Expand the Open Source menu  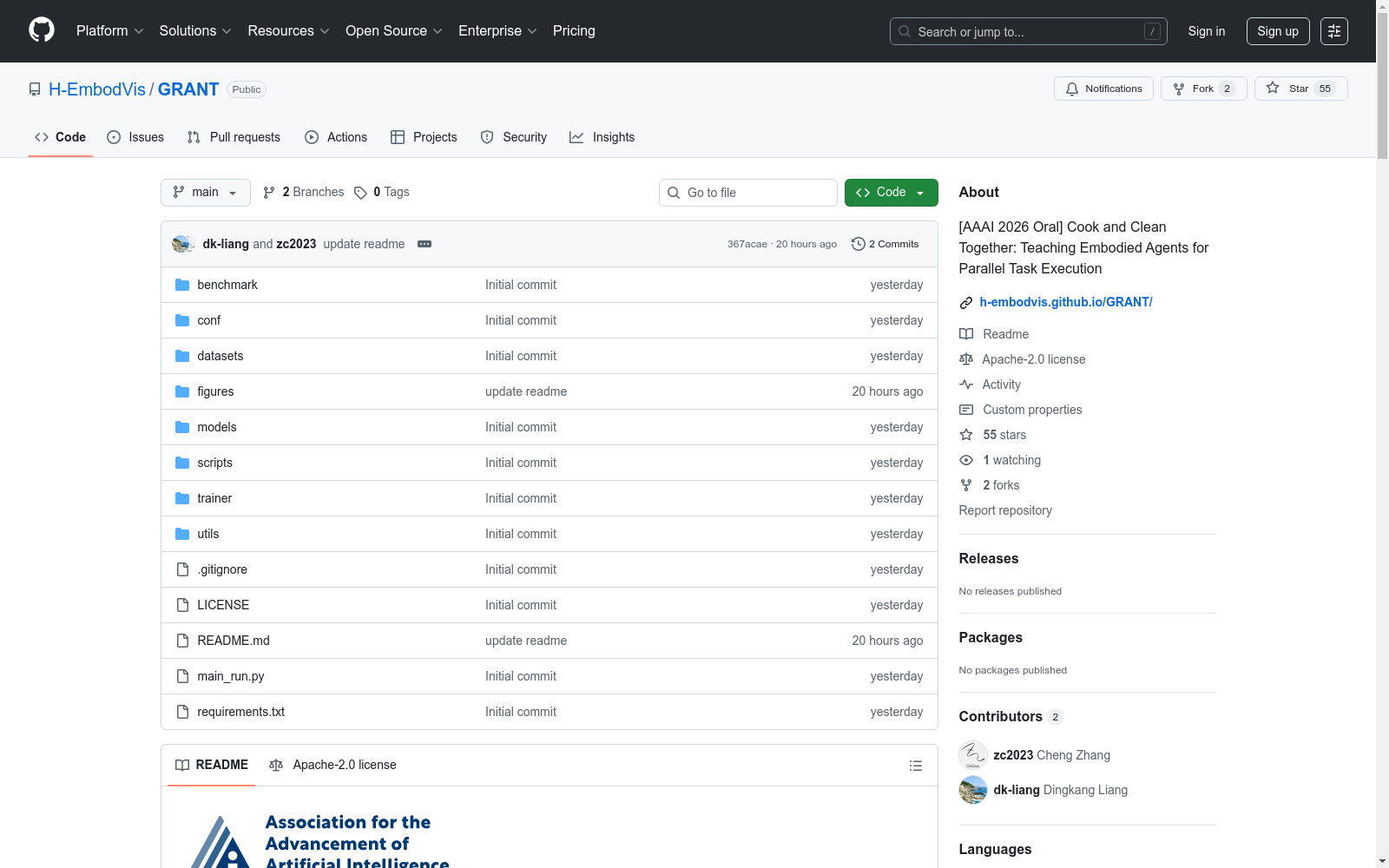394,31
